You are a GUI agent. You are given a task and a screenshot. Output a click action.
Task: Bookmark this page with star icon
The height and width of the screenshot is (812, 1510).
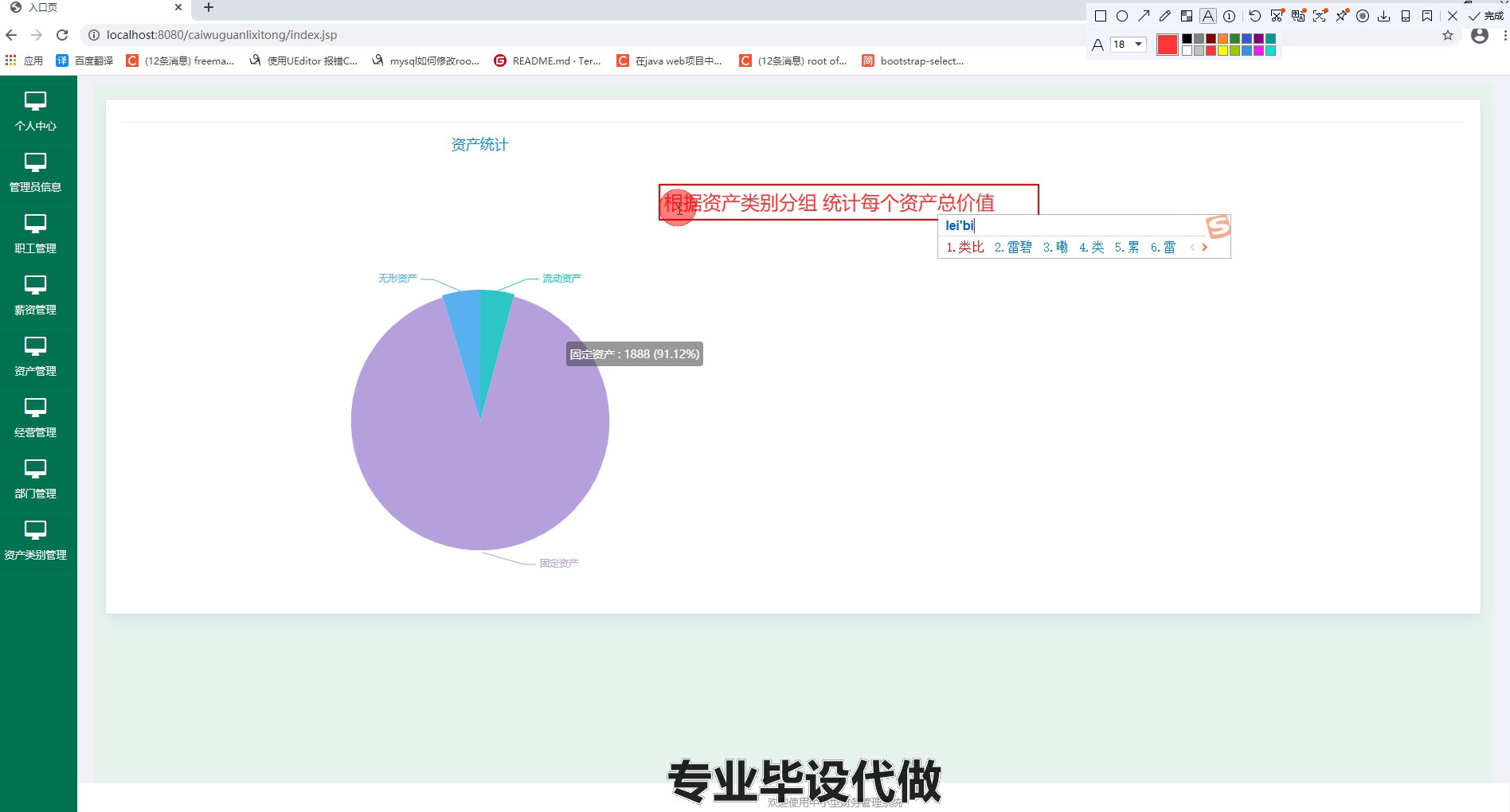[1448, 35]
